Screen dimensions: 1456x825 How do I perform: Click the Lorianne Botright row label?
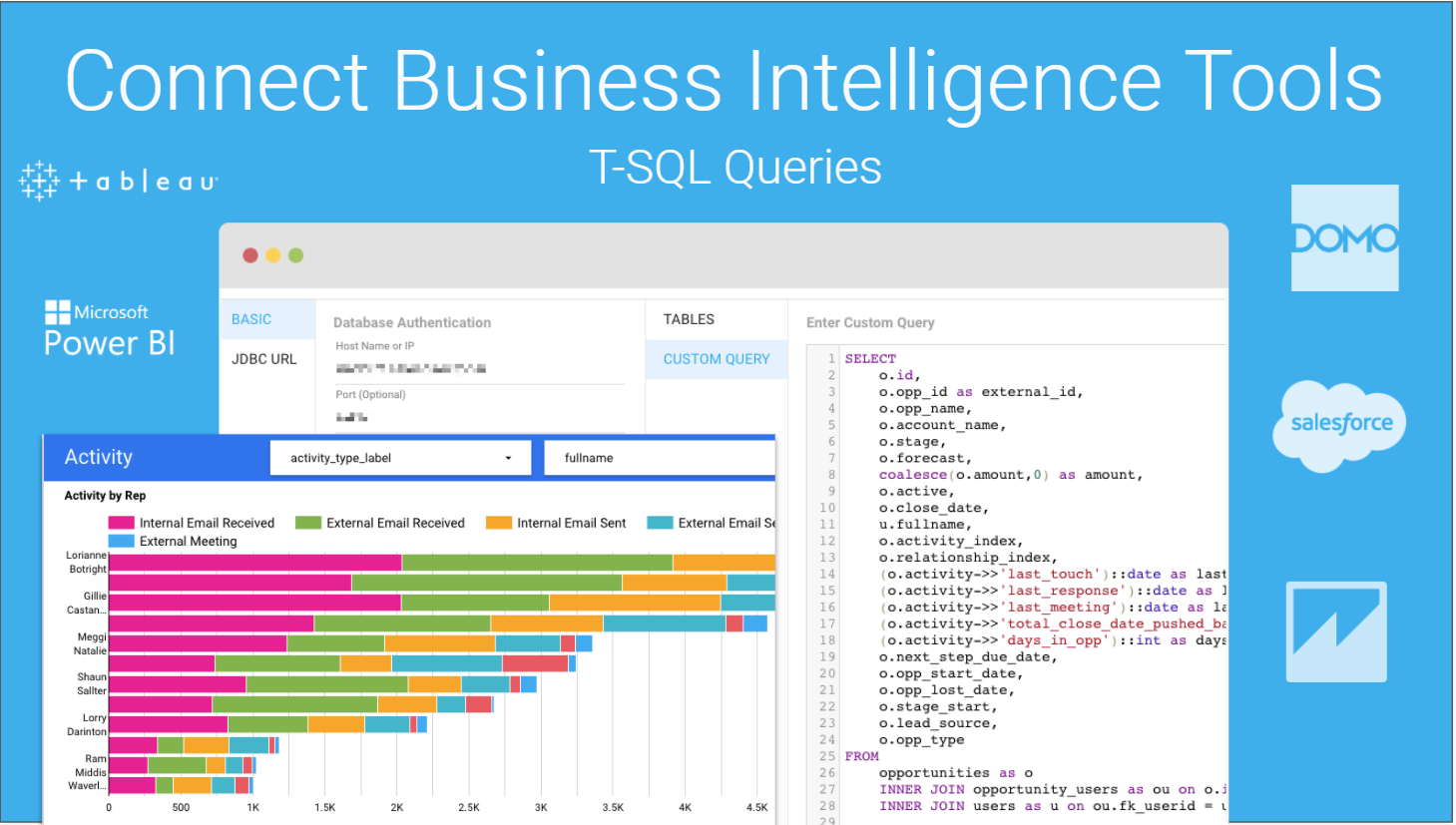pyautogui.click(x=87, y=562)
